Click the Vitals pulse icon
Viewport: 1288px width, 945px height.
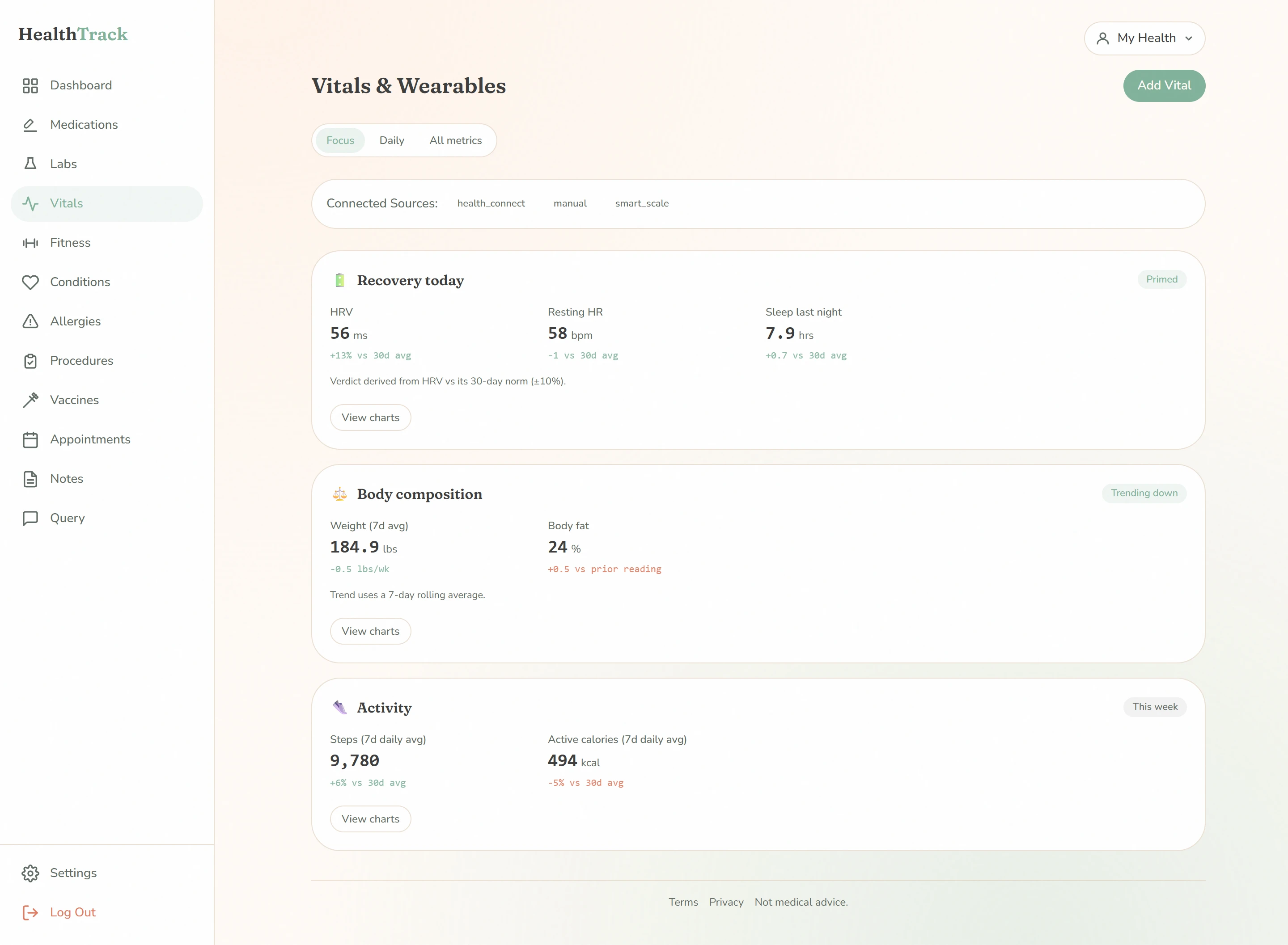pos(30,204)
